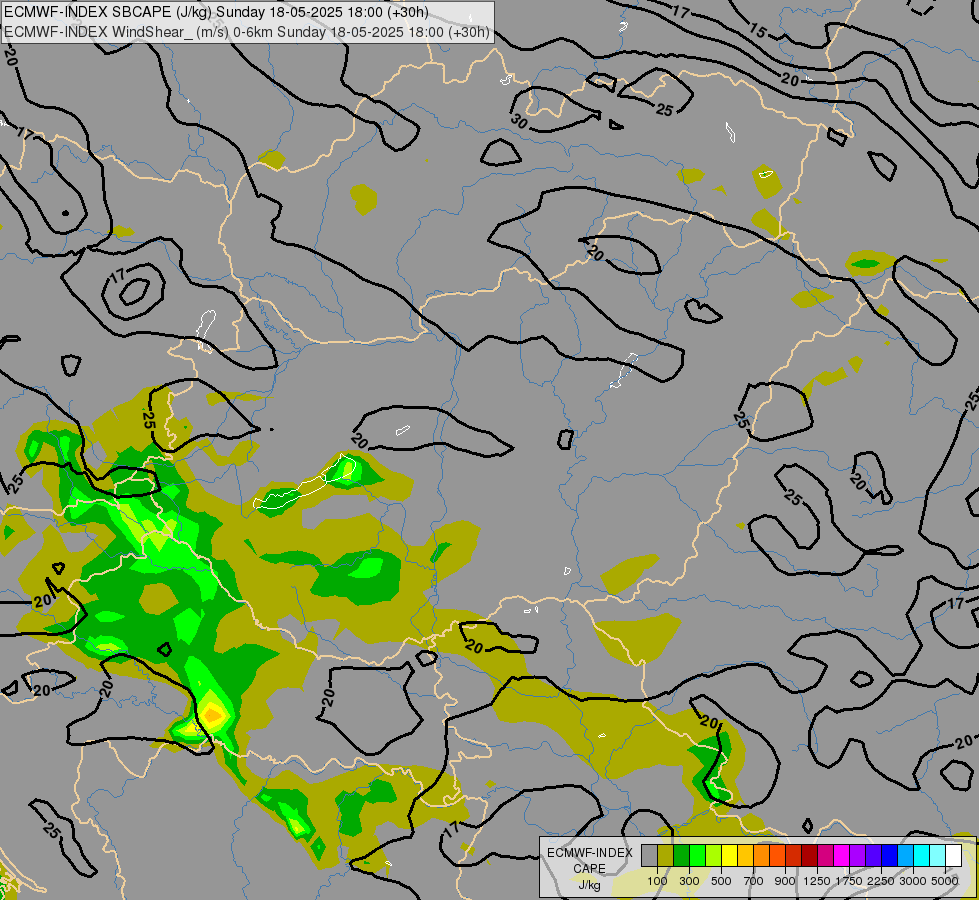Screen dimensions: 979x900
Task: Click the J/kg unit label in legend
Action: (x=589, y=885)
